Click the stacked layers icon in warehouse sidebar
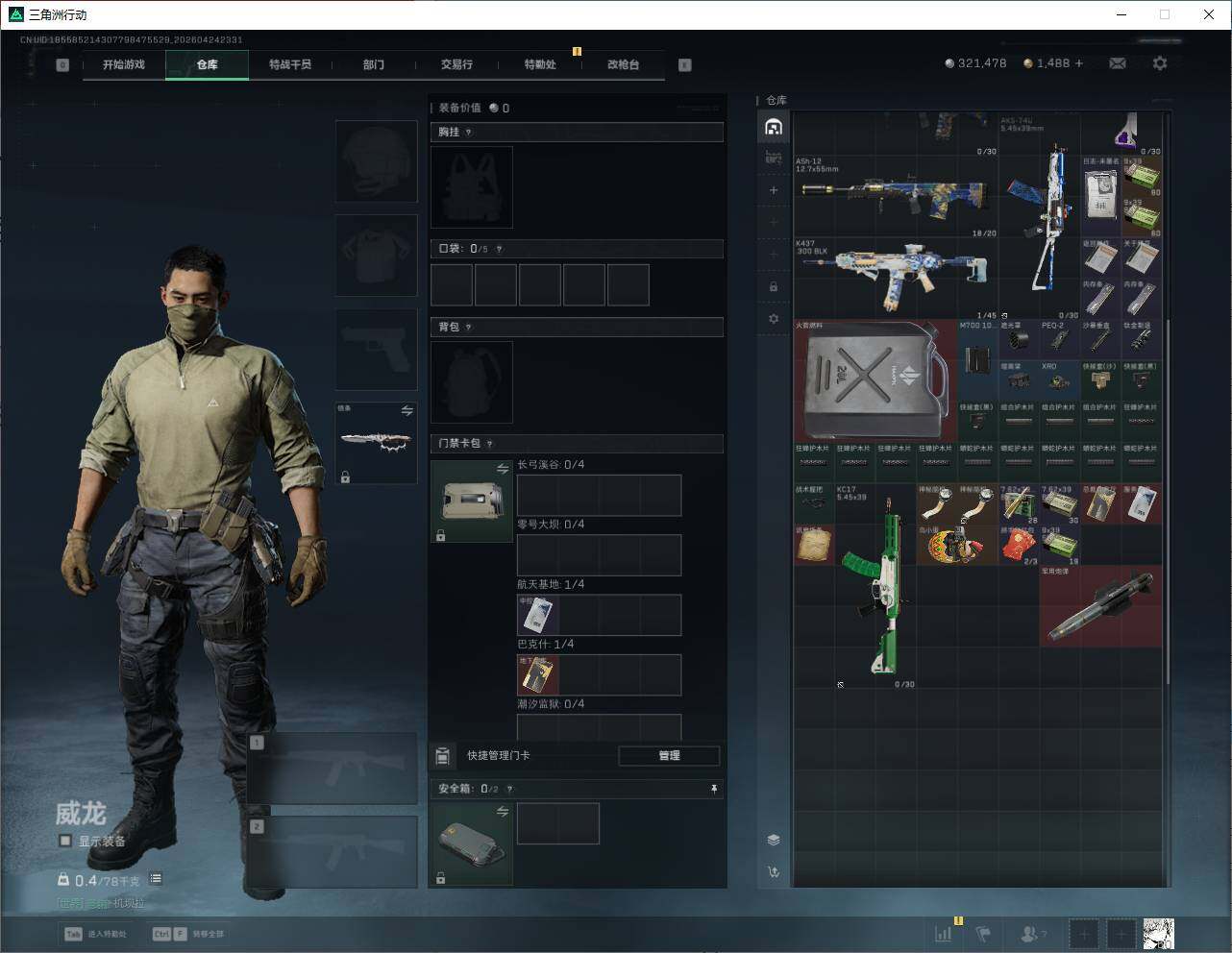 coord(774,840)
